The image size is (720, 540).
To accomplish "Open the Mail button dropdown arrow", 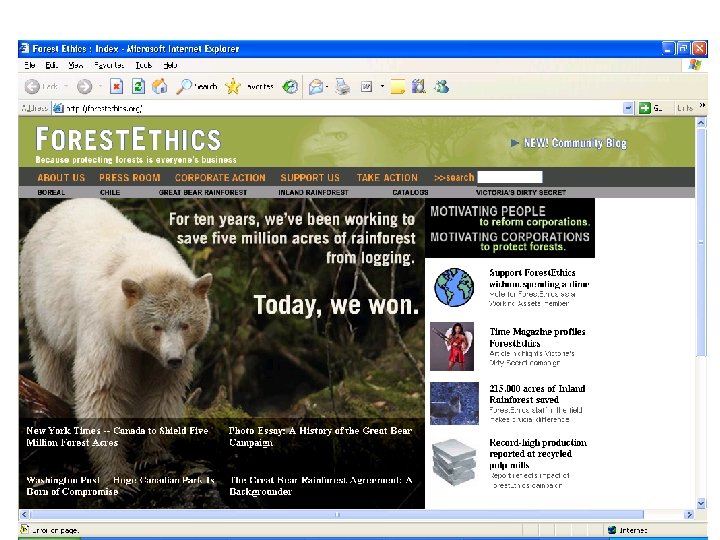I will coord(326,87).
